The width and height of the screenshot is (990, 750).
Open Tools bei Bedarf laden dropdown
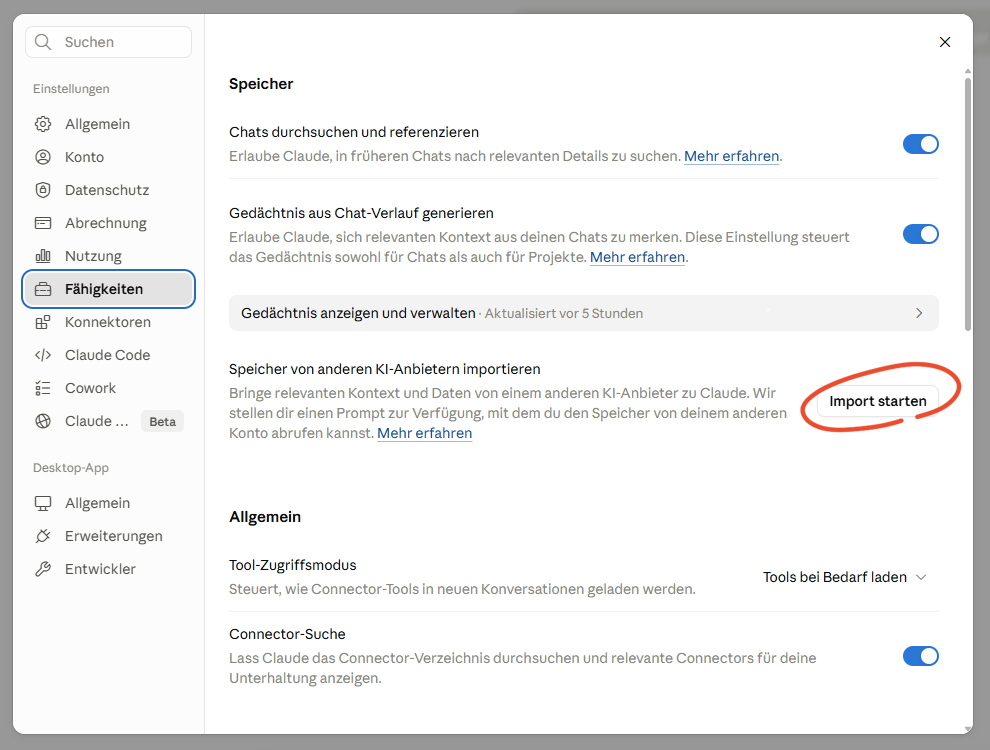844,577
